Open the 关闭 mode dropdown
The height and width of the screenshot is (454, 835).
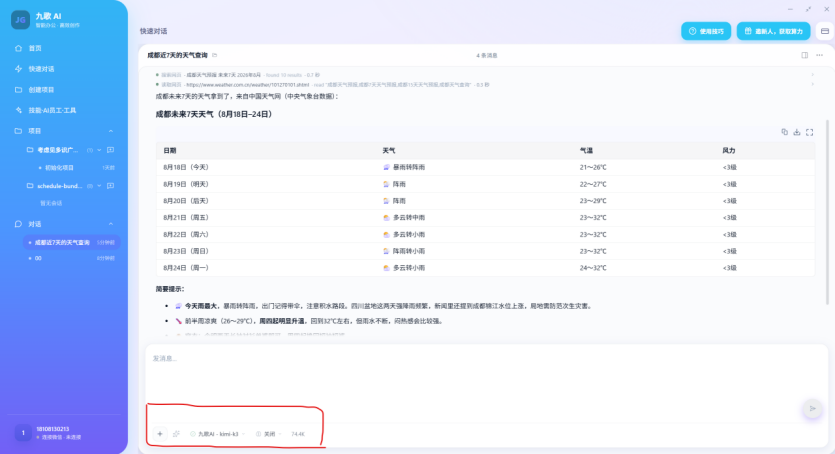coord(269,434)
